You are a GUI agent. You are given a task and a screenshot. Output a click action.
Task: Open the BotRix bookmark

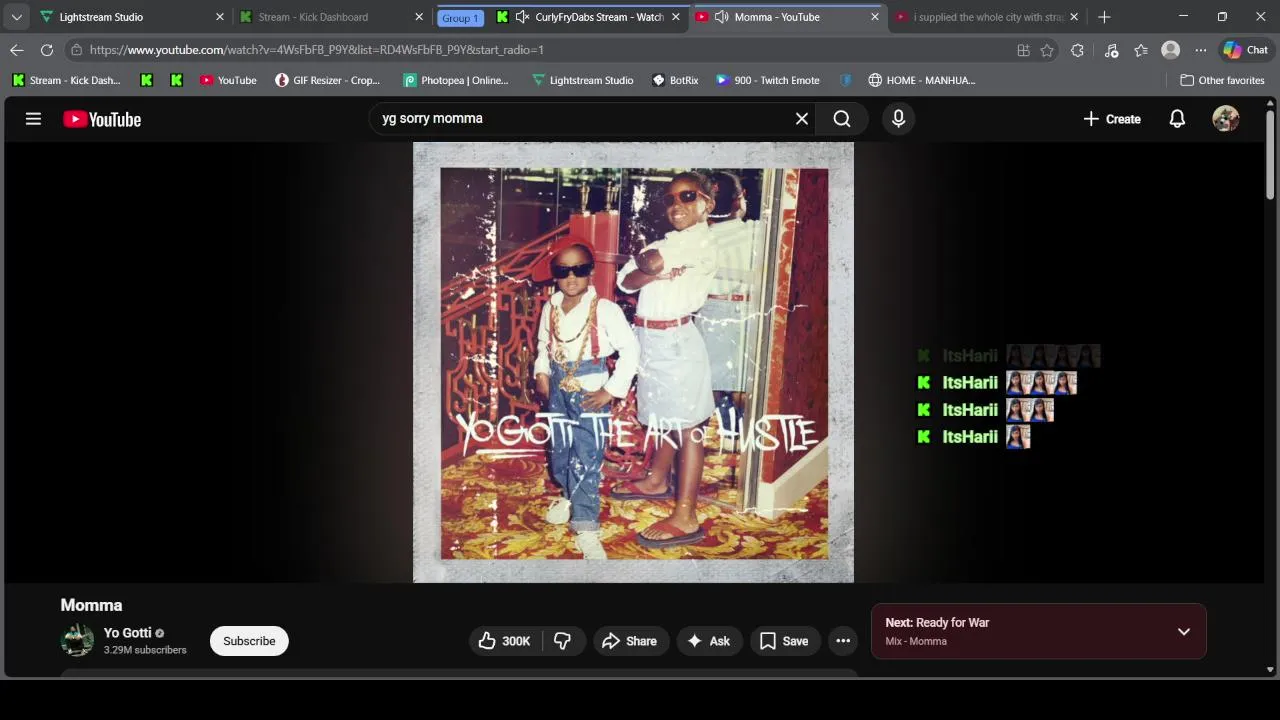pos(675,80)
